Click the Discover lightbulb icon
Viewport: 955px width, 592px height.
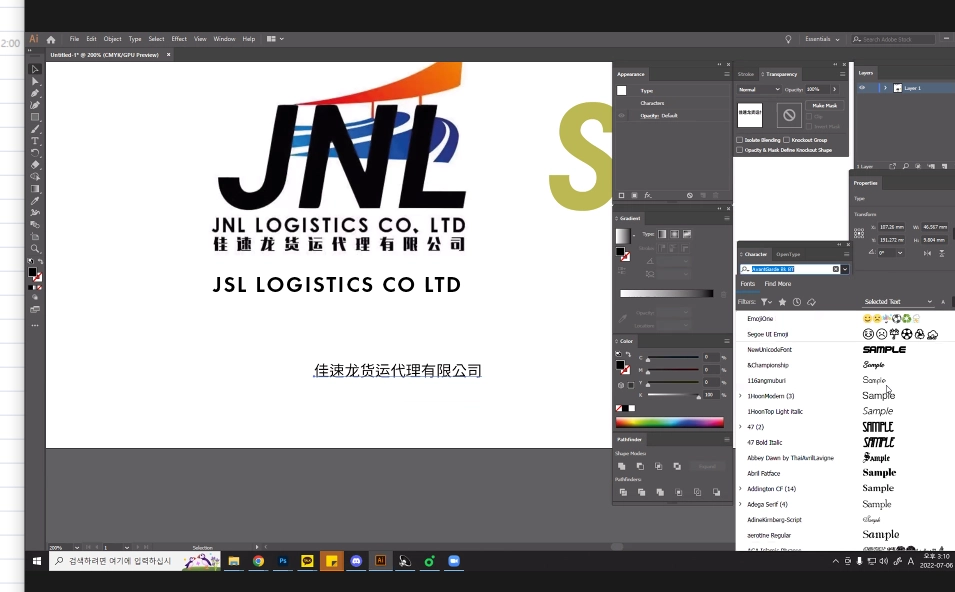click(x=788, y=39)
